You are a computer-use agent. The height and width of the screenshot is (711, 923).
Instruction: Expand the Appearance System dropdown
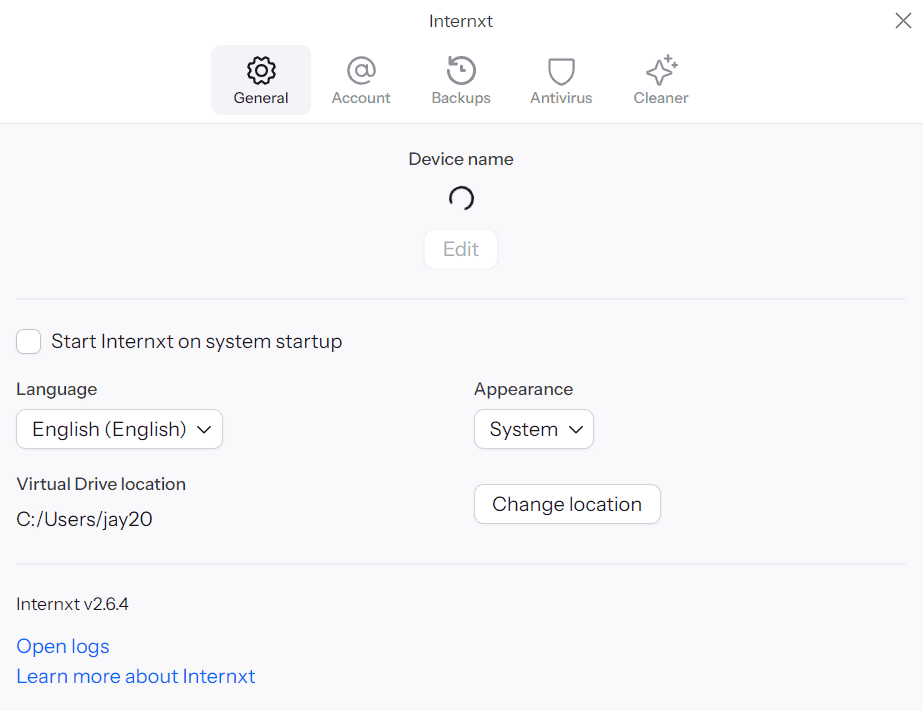click(x=533, y=430)
